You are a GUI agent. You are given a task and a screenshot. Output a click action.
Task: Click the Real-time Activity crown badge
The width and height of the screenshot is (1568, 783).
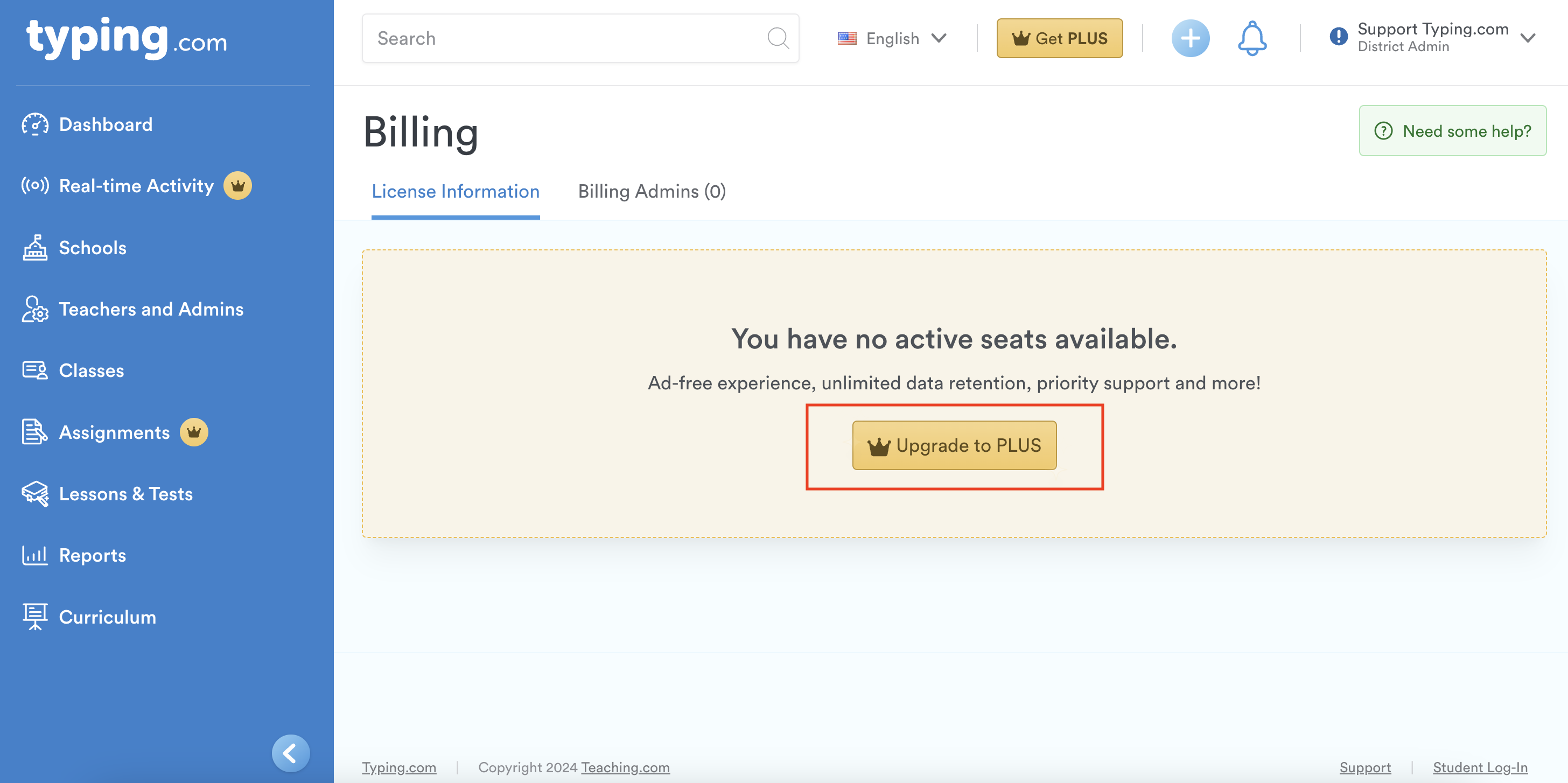pos(237,186)
